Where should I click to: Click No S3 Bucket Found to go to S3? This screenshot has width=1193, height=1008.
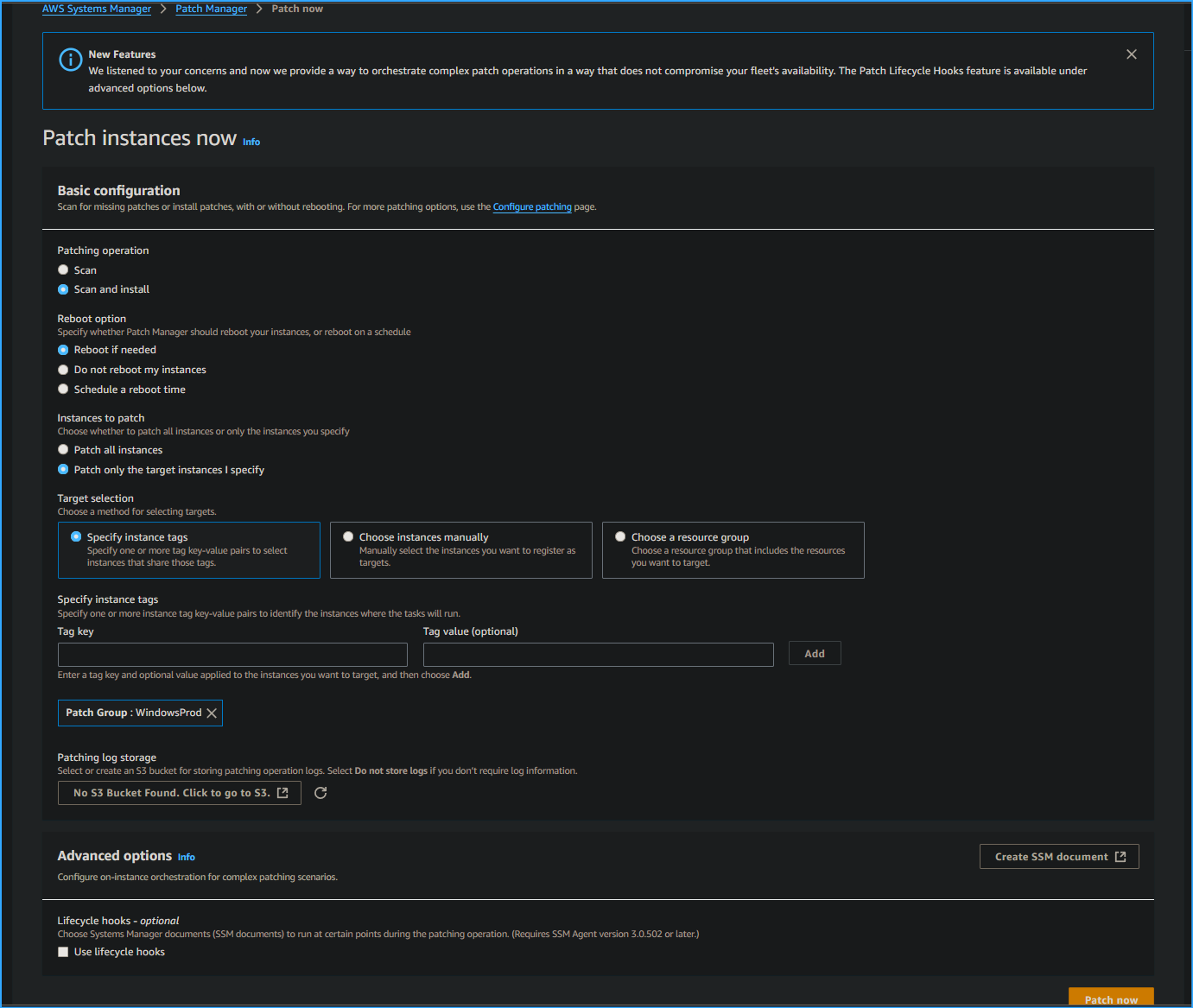tap(179, 792)
